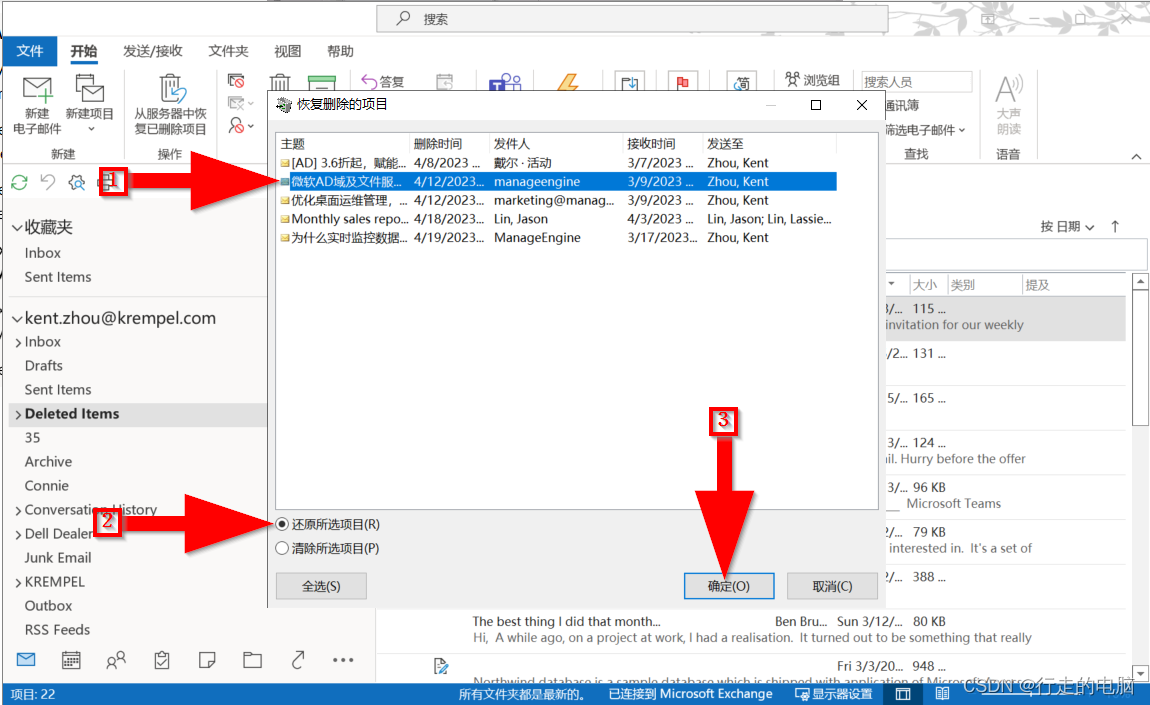This screenshot has height=705, width=1150.
Task: Collapse the ribbon with the caret arrow
Action: click(1136, 156)
